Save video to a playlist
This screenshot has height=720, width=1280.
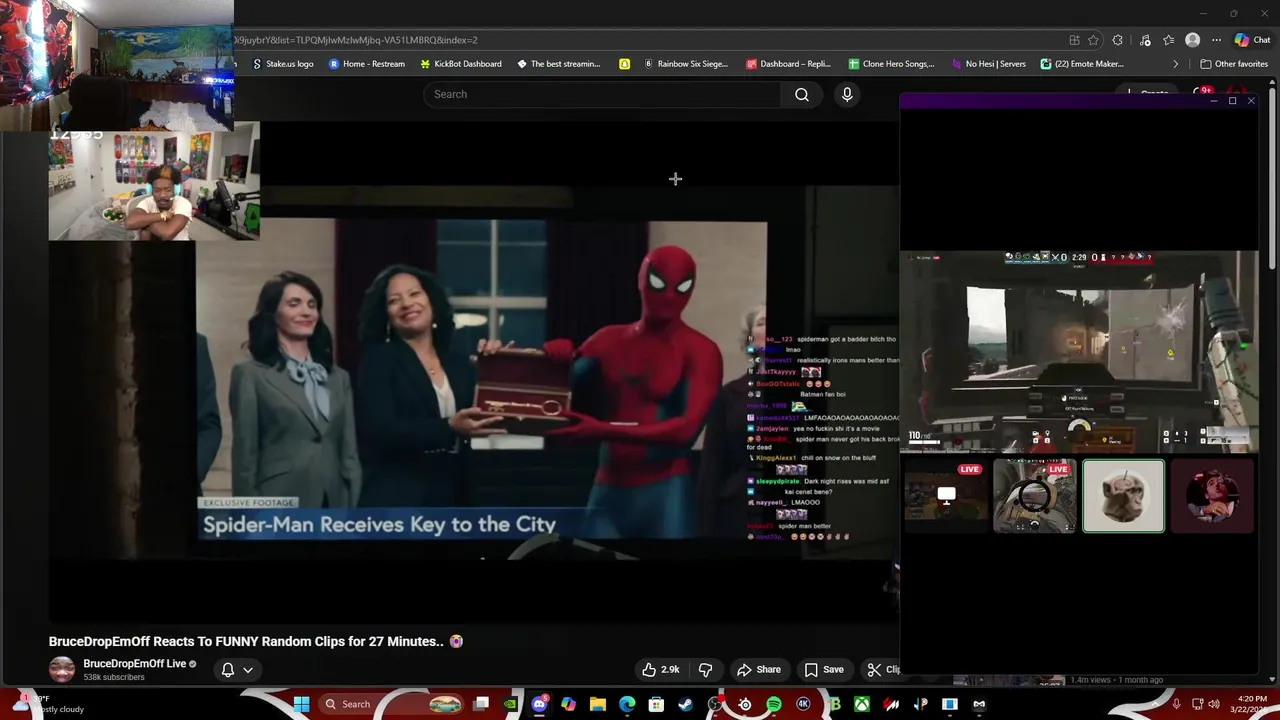[824, 669]
